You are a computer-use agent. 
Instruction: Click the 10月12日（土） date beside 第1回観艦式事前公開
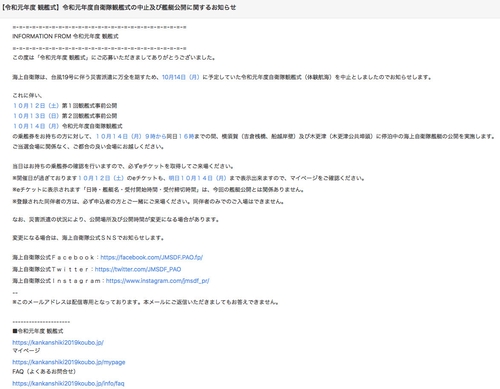[36, 106]
